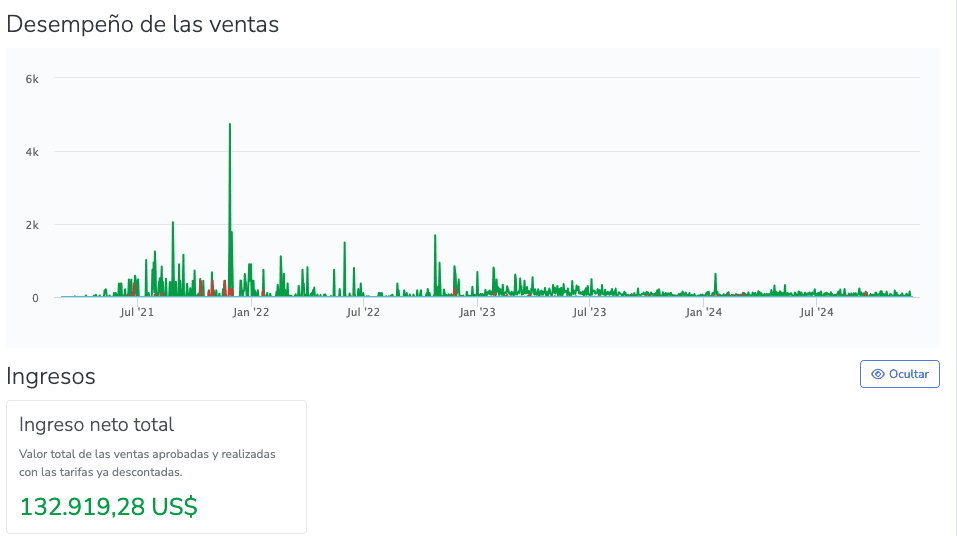Click the 2k y-axis label
957x536 pixels.
click(x=32, y=225)
